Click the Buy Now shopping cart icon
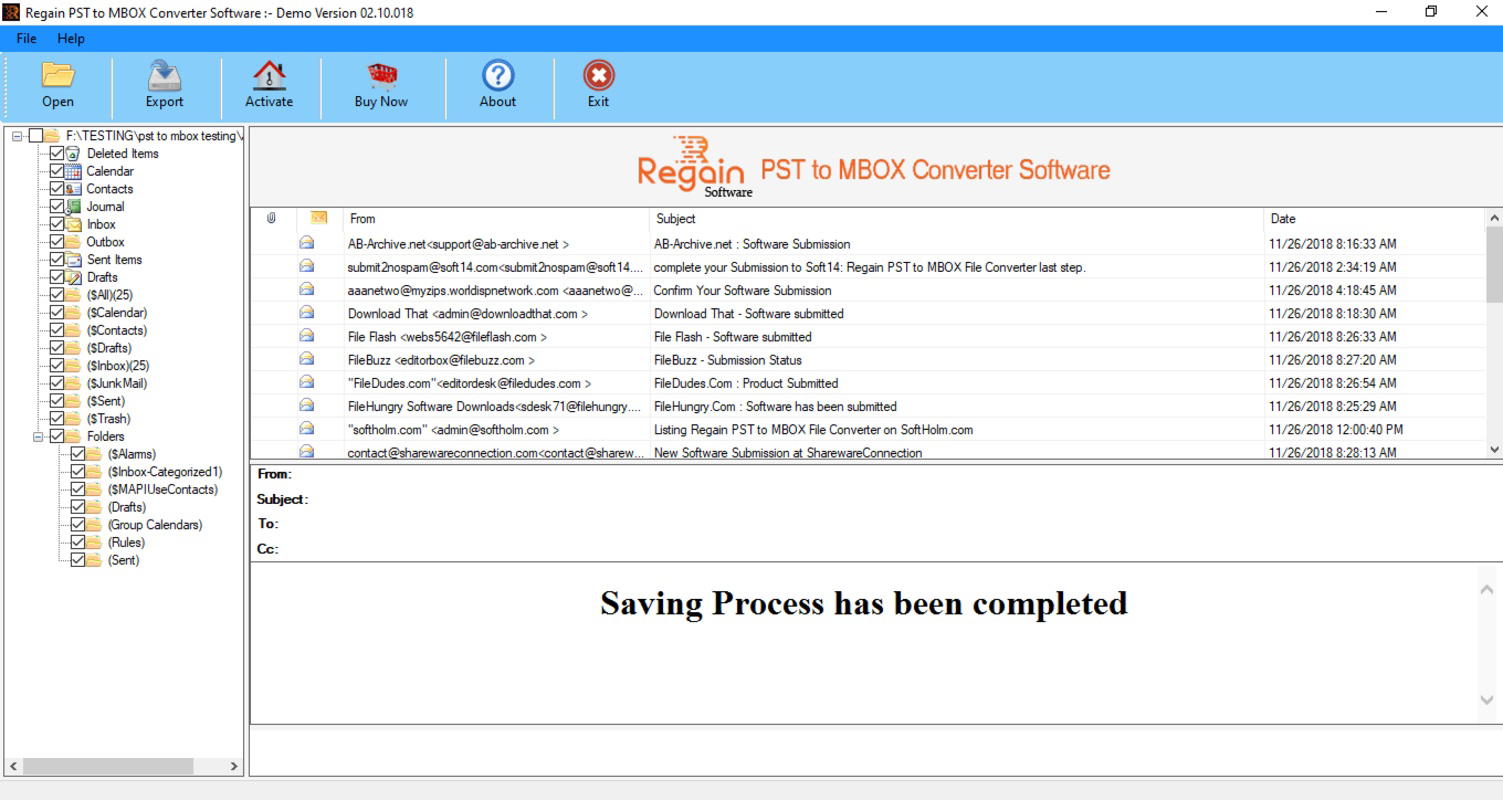This screenshot has height=800, width=1503. (x=381, y=75)
